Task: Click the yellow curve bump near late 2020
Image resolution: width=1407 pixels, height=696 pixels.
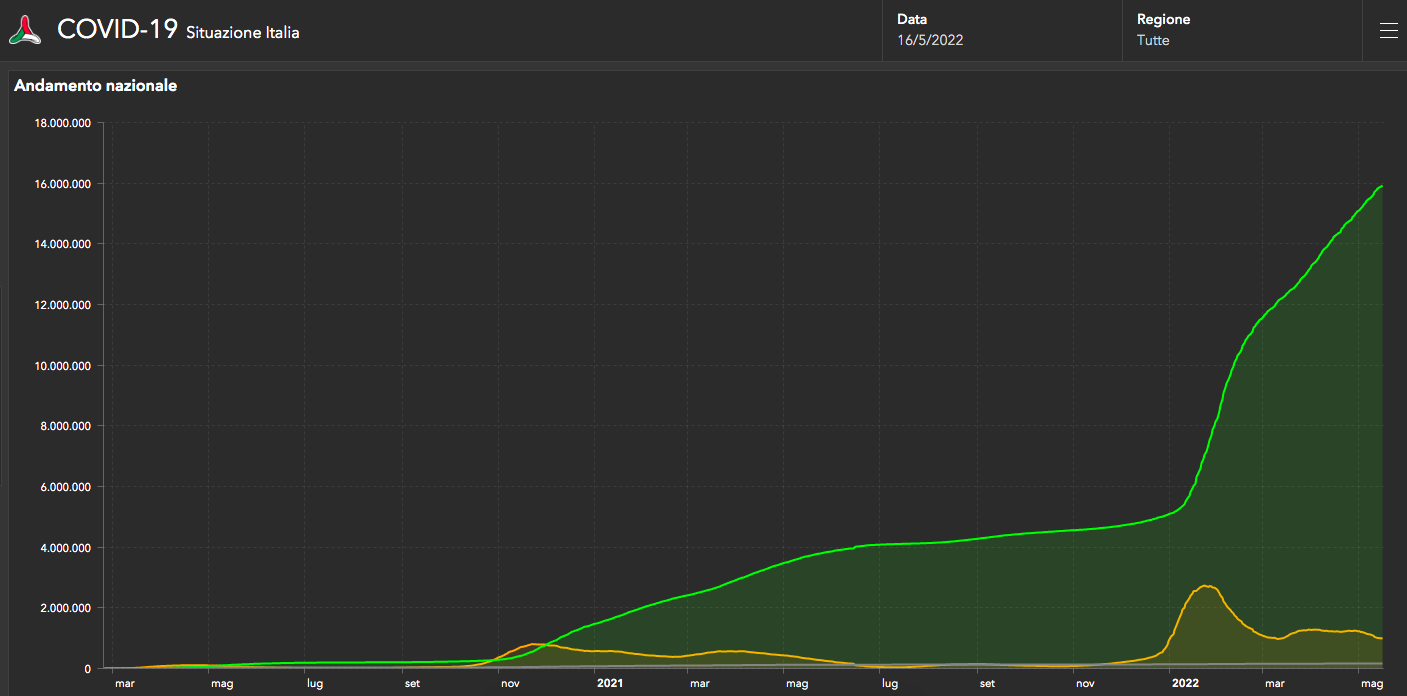Action: (536, 644)
